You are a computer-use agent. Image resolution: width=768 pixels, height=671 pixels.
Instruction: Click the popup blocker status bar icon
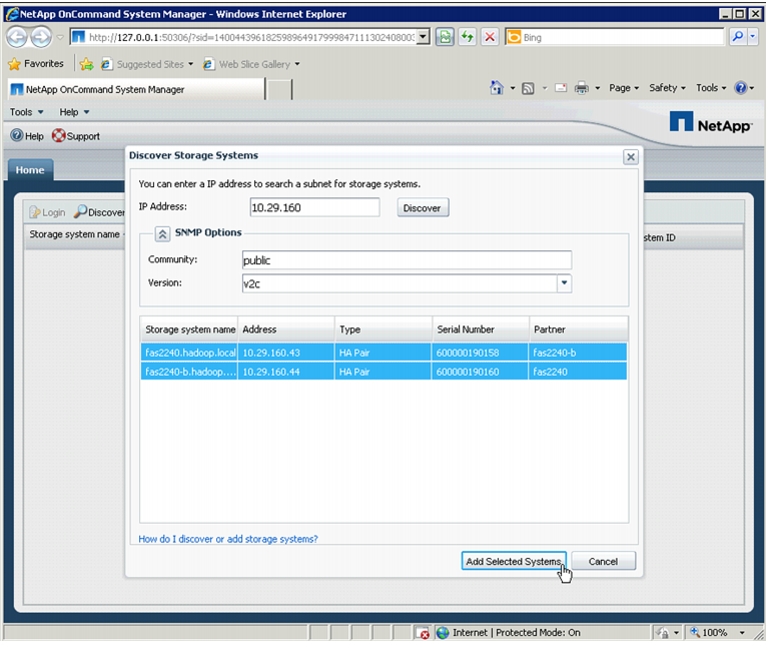pyautogui.click(x=423, y=633)
